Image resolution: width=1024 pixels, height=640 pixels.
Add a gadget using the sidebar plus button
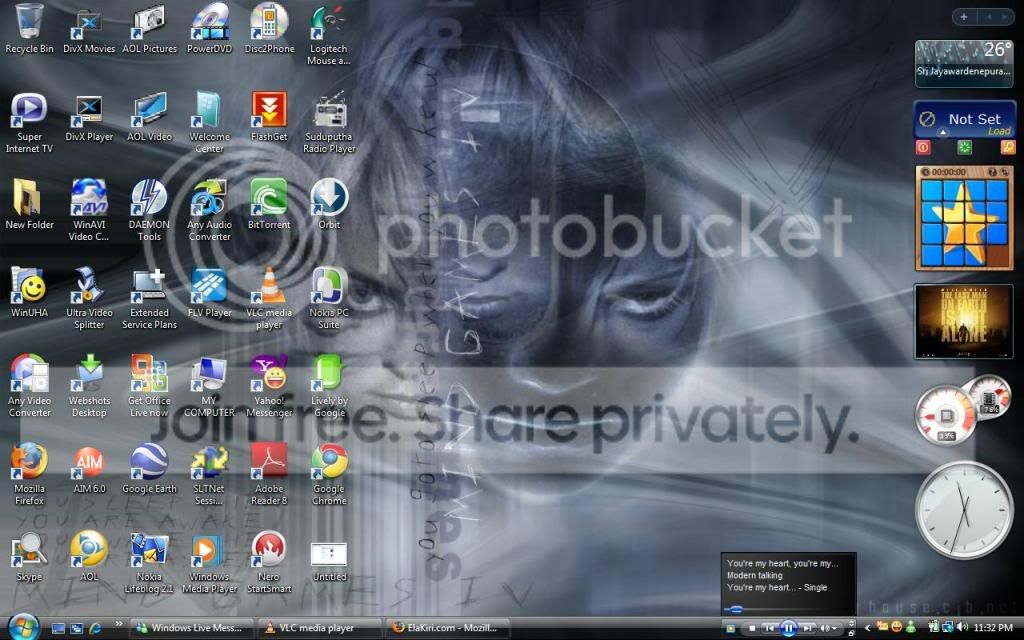point(964,17)
